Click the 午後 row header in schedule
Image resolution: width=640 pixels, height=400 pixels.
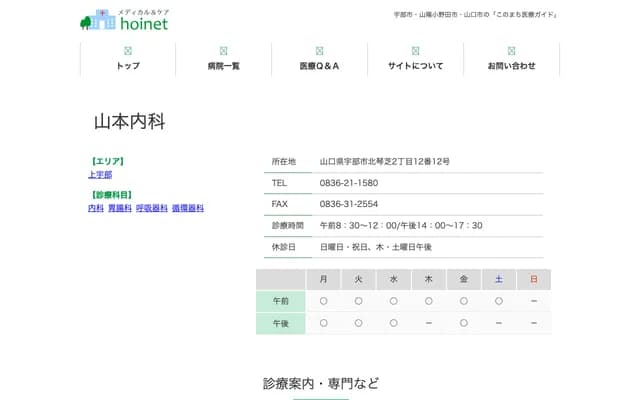coord(281,323)
